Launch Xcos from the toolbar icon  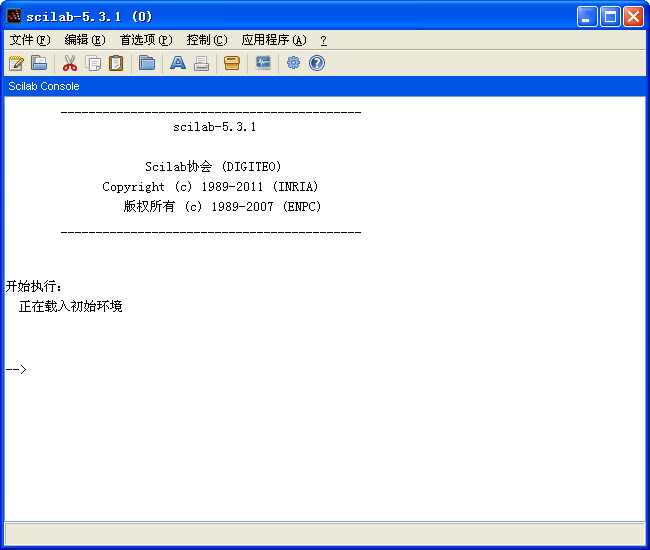click(x=263, y=63)
